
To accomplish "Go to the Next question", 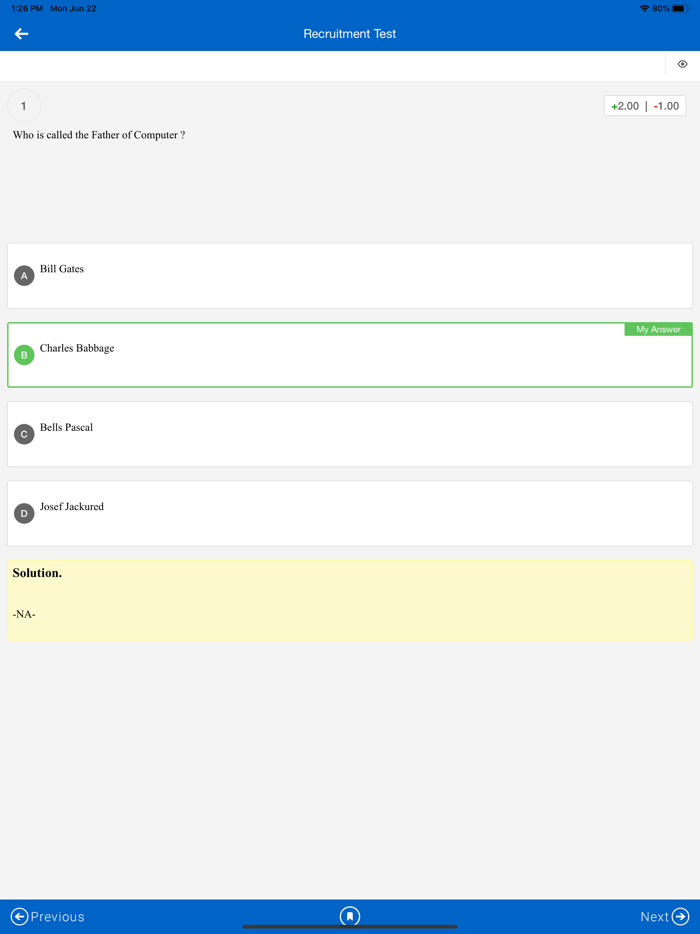I will (665, 916).
